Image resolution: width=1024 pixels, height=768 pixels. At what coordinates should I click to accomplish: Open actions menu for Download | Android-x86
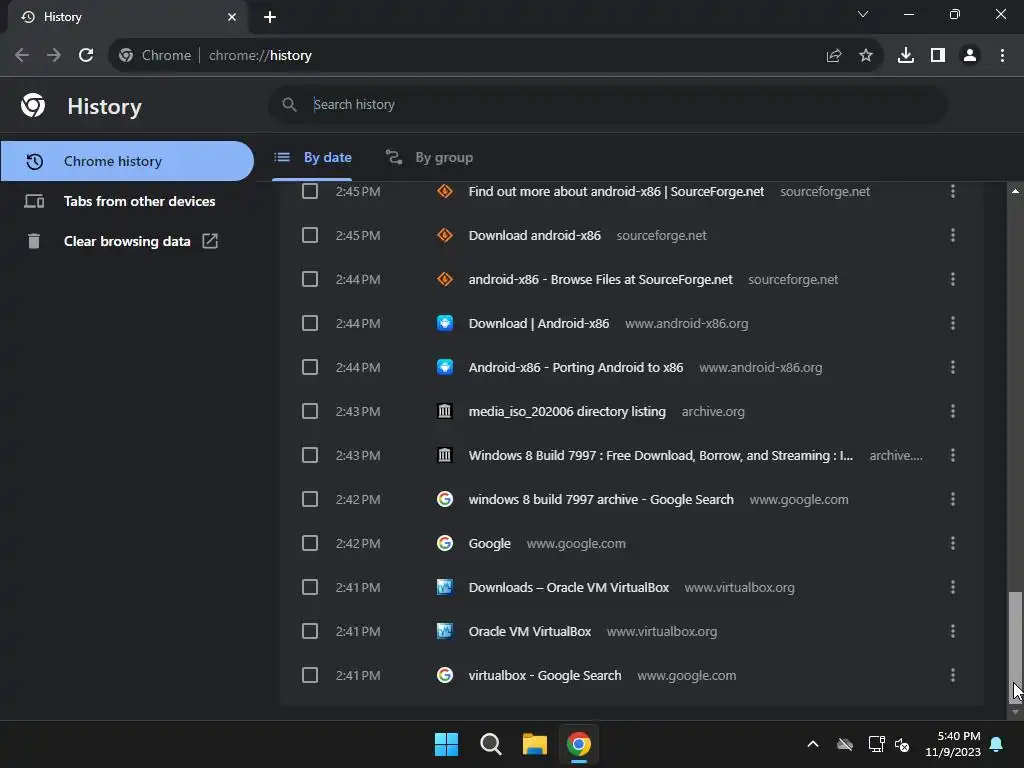[x=953, y=323]
